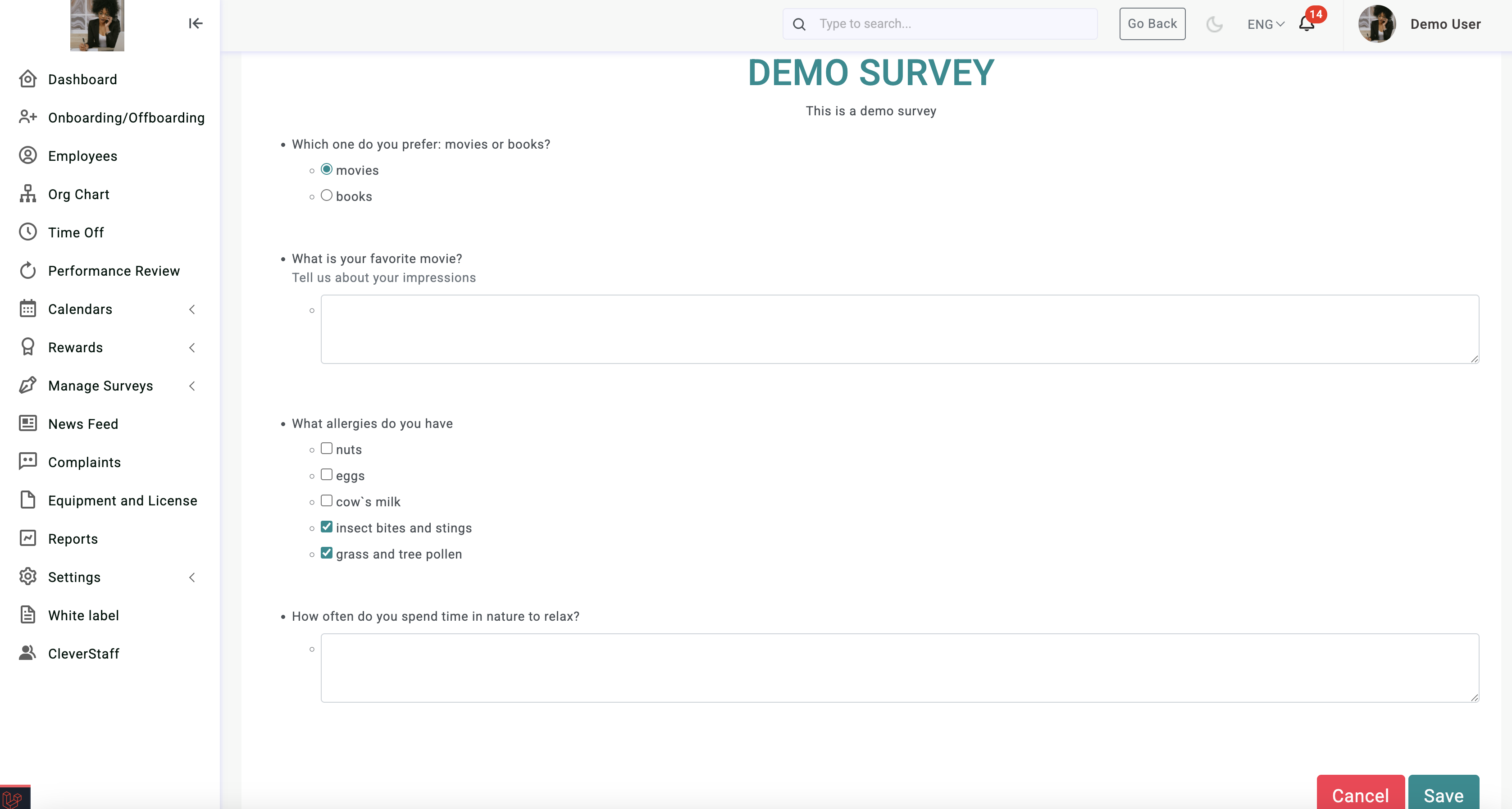
Task: Expand the Settings submenu chevron
Action: 192,577
